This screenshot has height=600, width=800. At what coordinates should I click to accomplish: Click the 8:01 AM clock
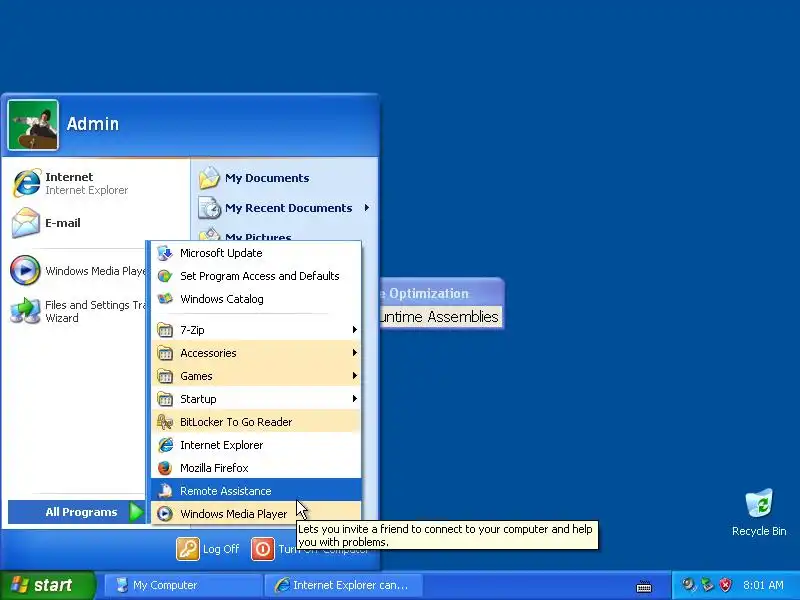tap(763, 585)
